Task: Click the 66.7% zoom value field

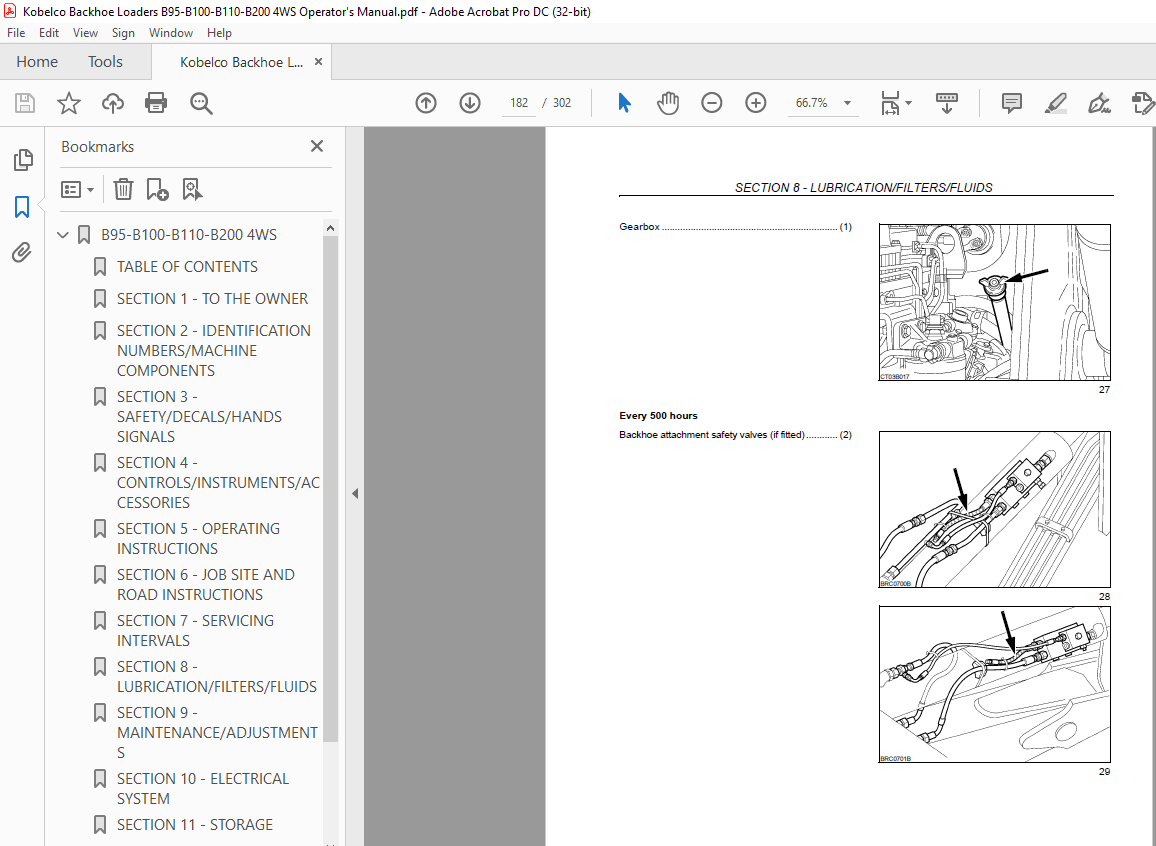Action: tap(812, 103)
